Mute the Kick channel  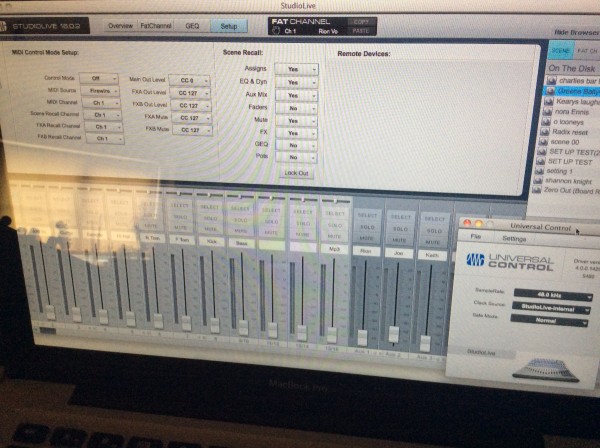(x=210, y=229)
